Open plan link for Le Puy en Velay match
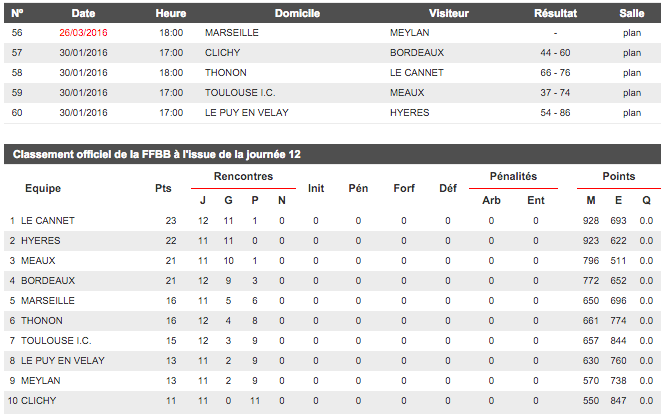Viewport: 664px width, 414px height. [631, 113]
